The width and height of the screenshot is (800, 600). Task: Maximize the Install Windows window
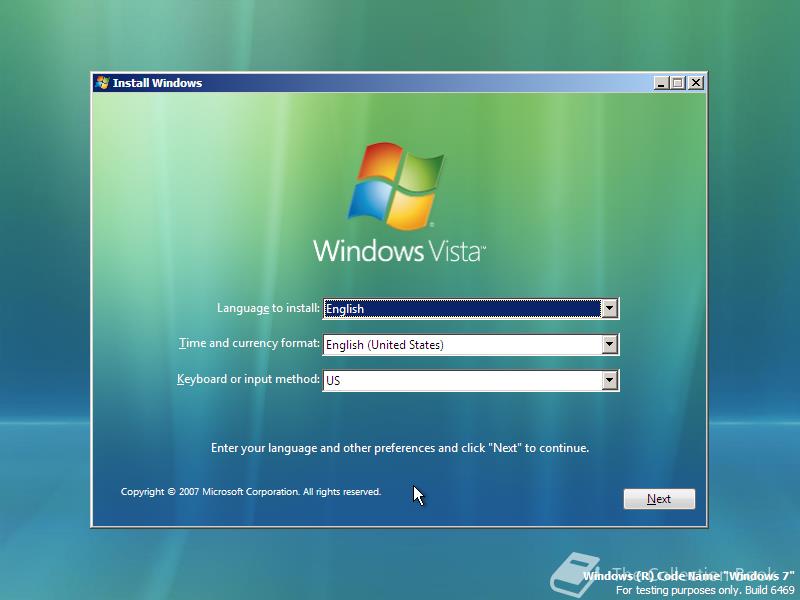tap(678, 83)
